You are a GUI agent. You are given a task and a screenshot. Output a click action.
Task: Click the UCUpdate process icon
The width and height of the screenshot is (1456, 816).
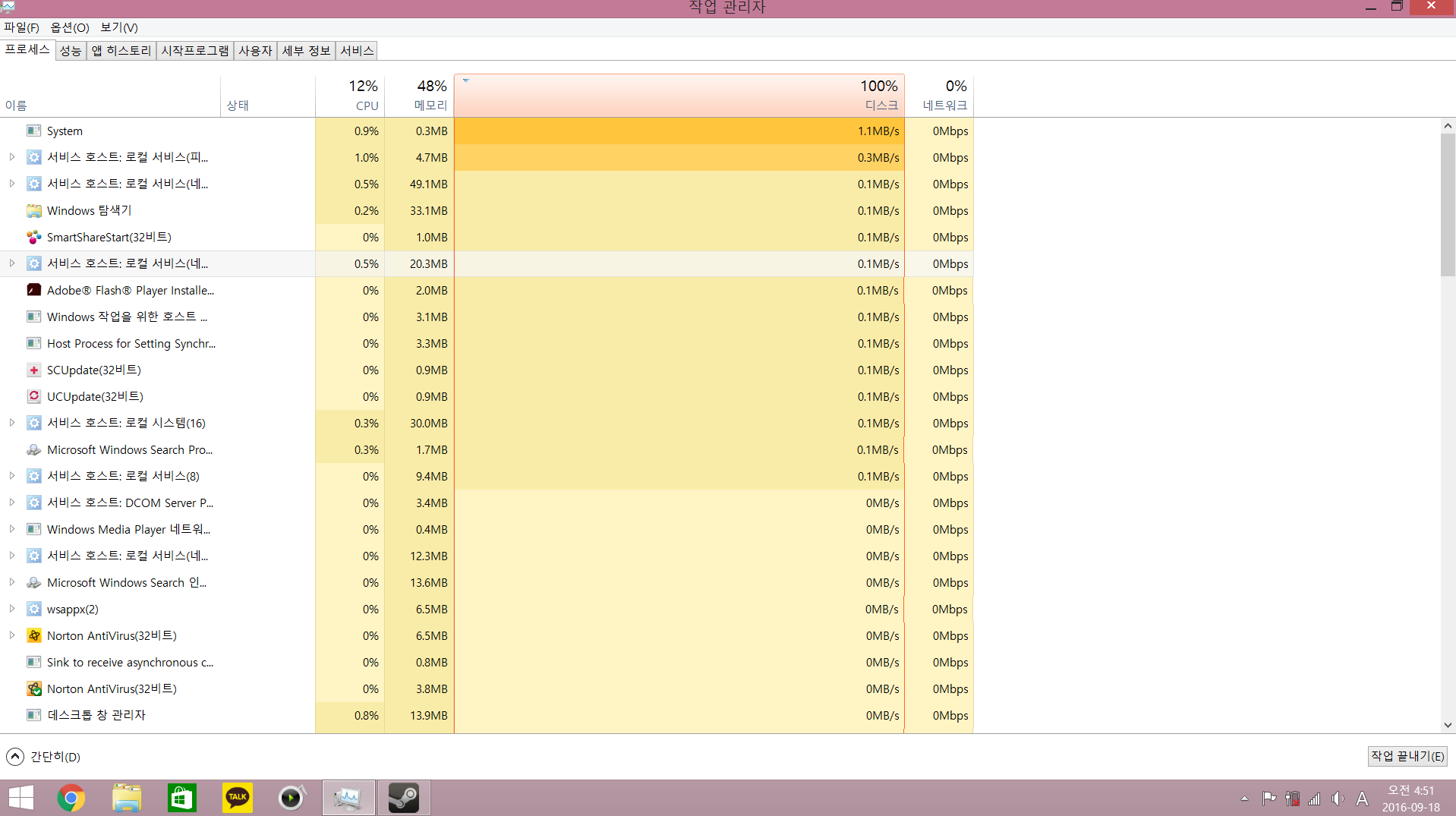pyautogui.click(x=33, y=397)
